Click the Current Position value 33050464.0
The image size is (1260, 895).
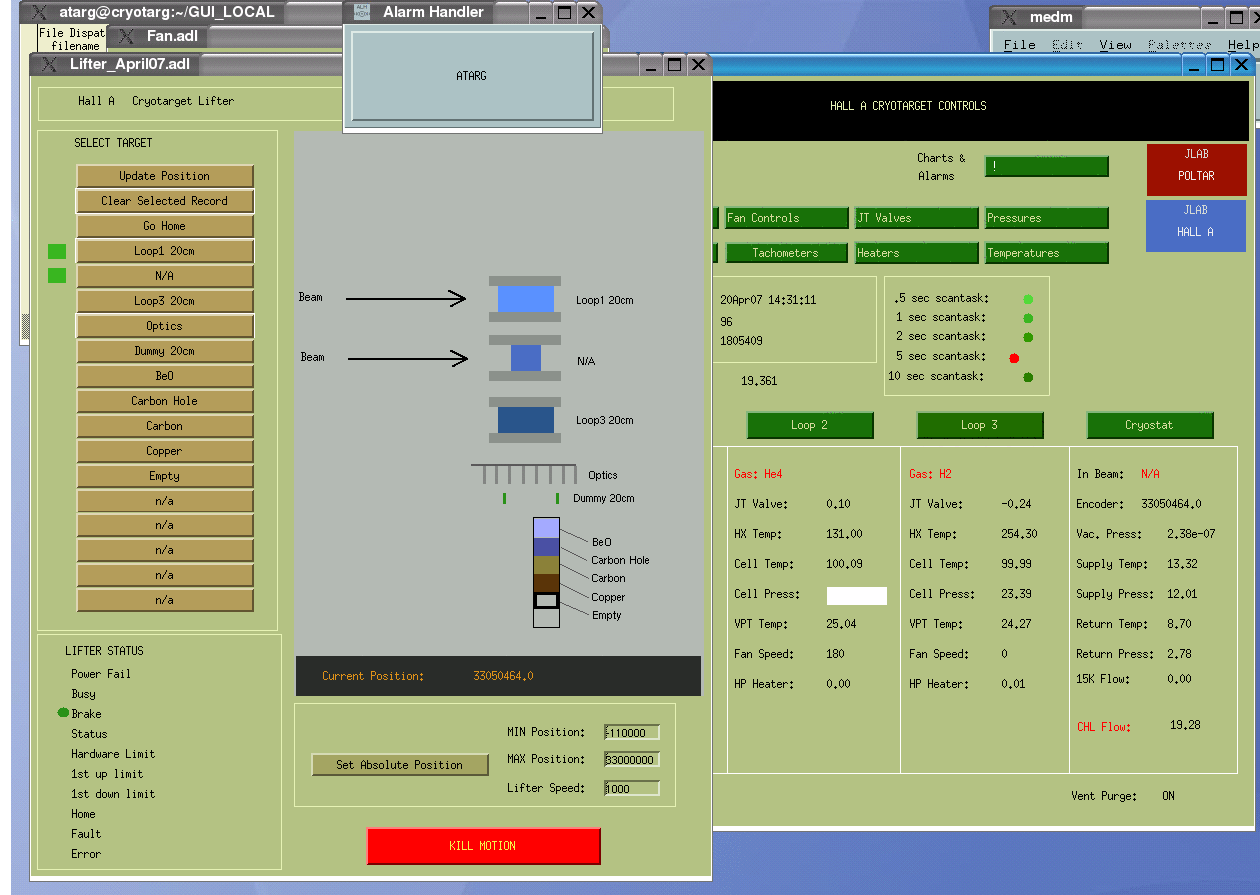tap(504, 676)
